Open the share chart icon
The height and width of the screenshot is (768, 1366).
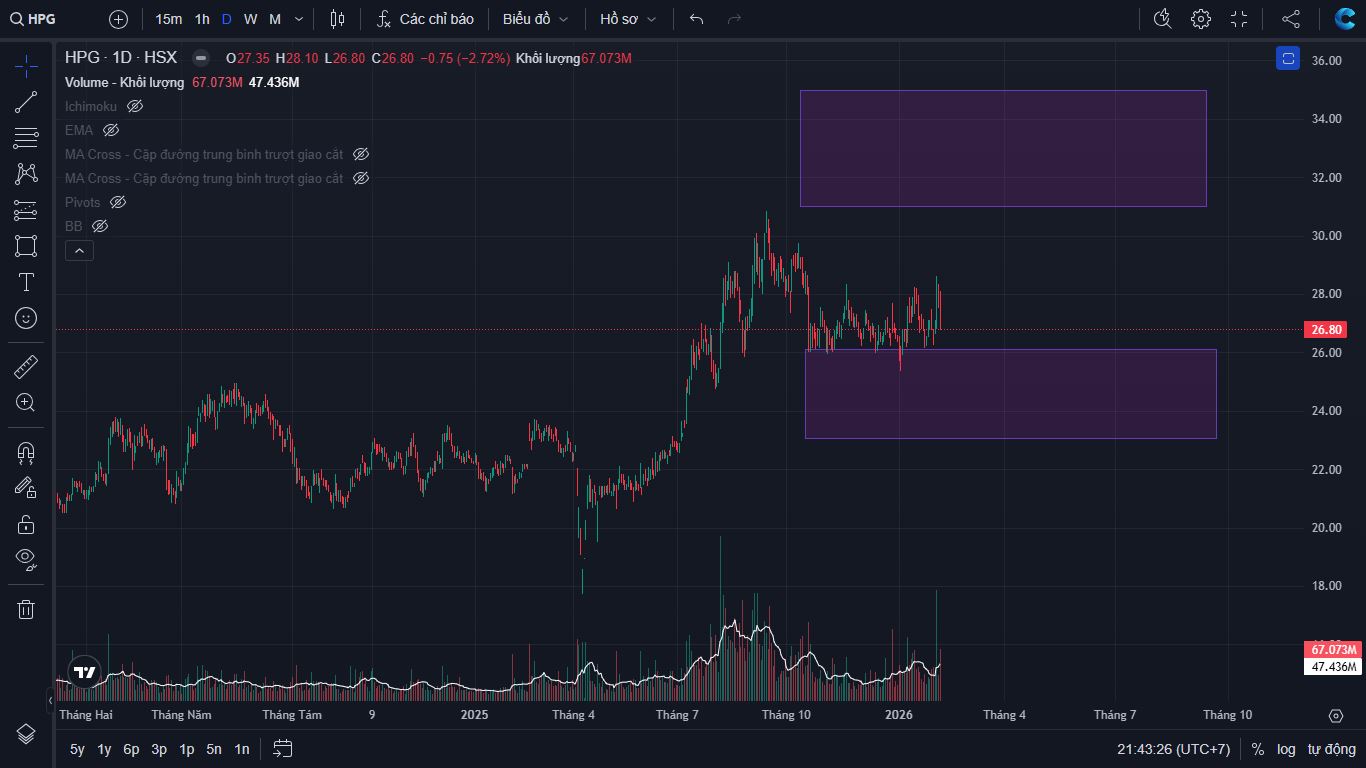tap(1291, 19)
